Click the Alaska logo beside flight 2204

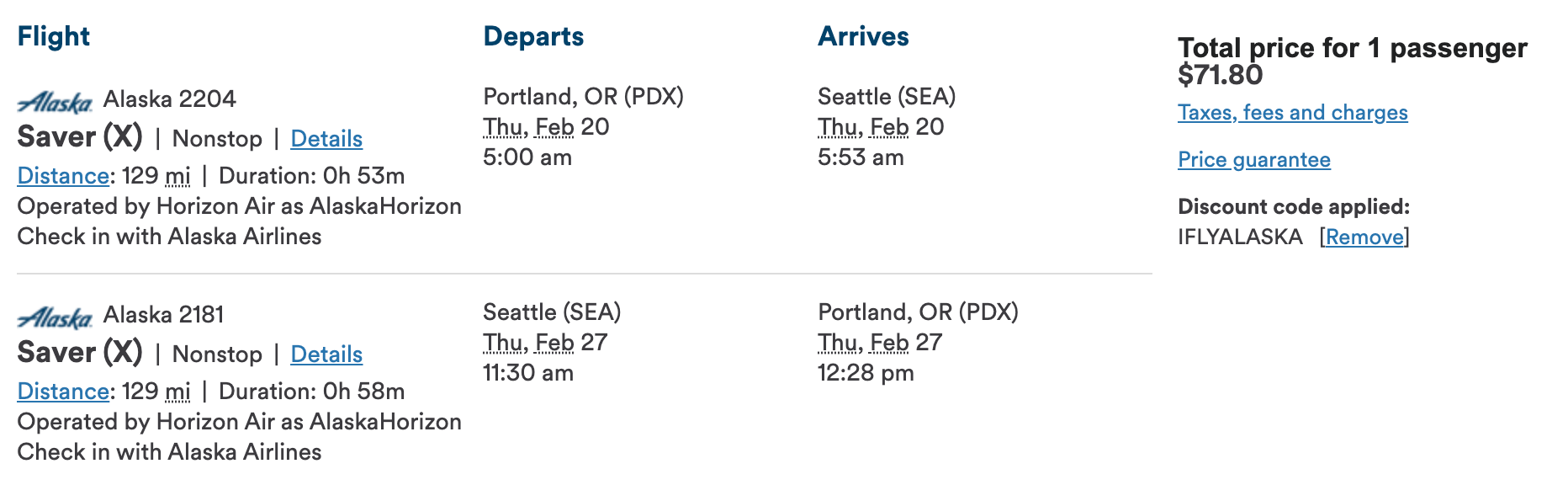pos(55,102)
